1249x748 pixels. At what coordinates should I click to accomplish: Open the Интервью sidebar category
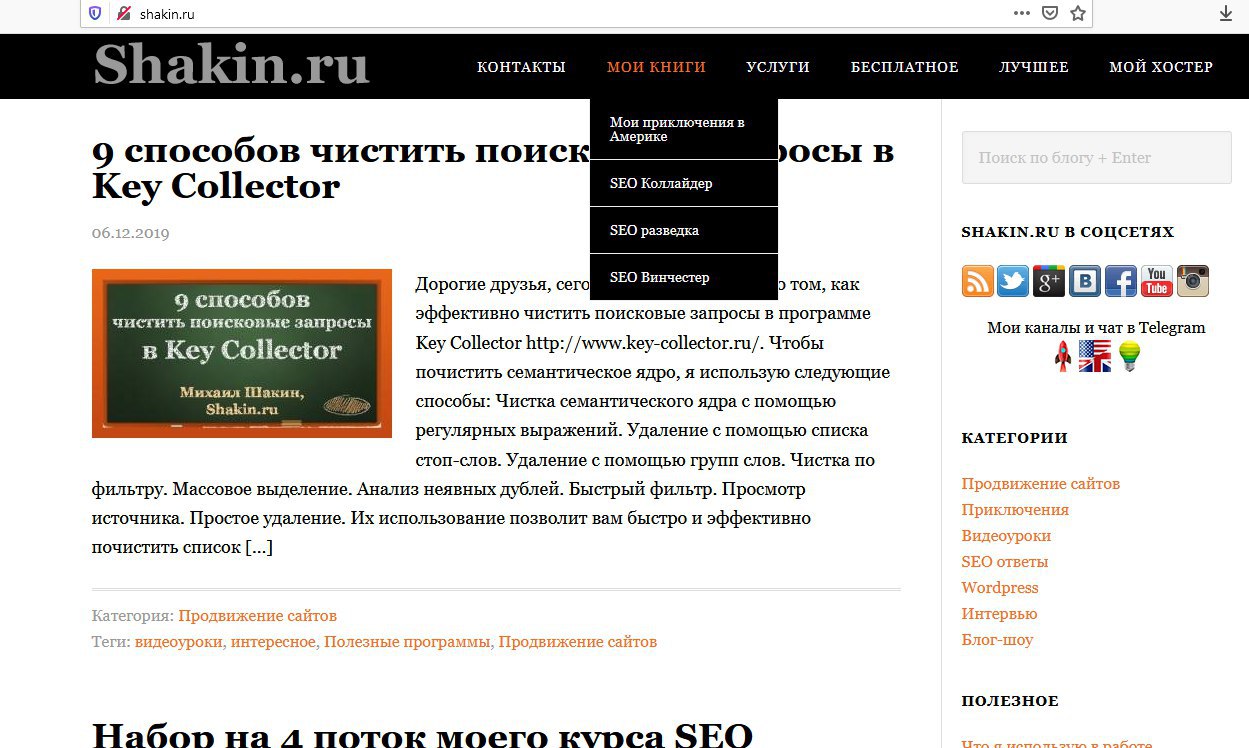click(x=999, y=614)
